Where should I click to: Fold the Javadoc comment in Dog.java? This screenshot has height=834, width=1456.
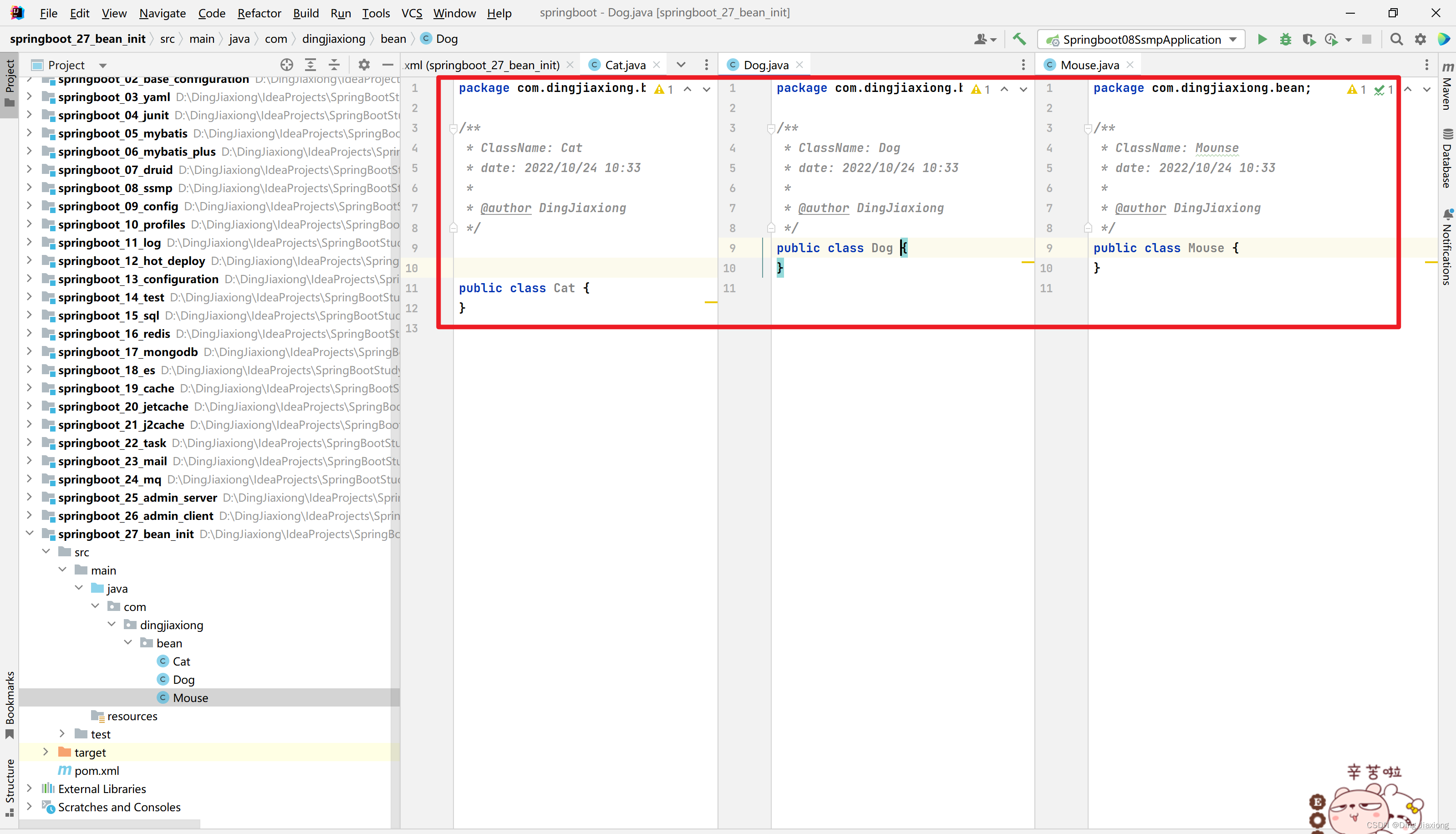click(x=771, y=128)
